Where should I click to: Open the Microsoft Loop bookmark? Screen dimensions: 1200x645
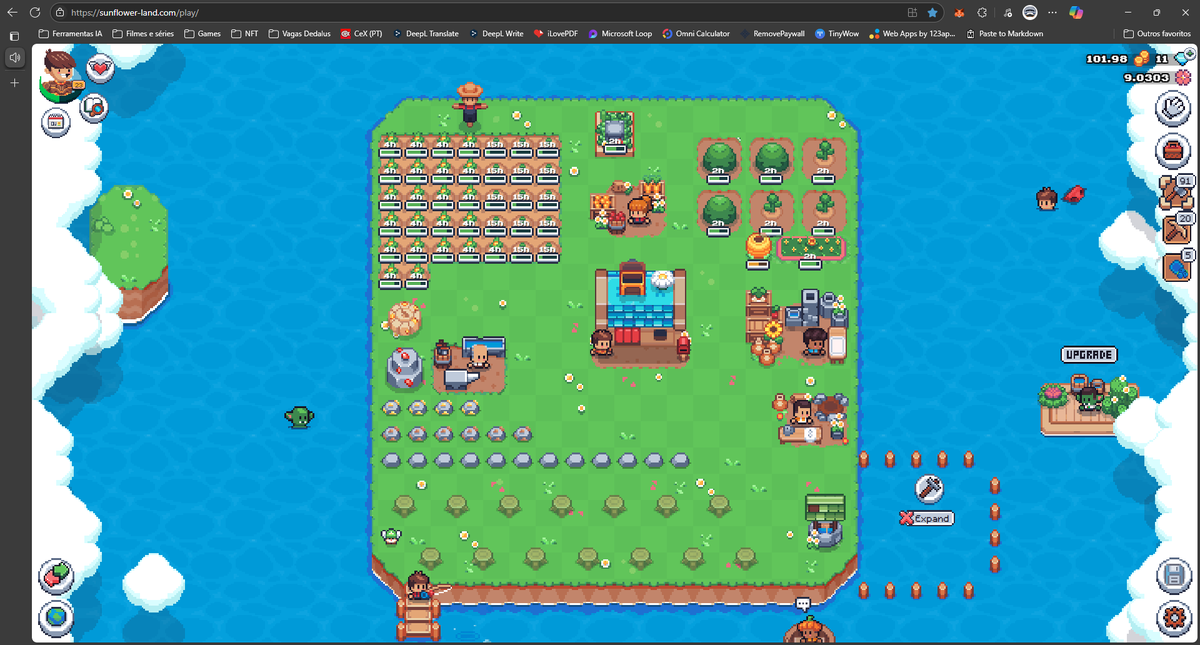(620, 33)
